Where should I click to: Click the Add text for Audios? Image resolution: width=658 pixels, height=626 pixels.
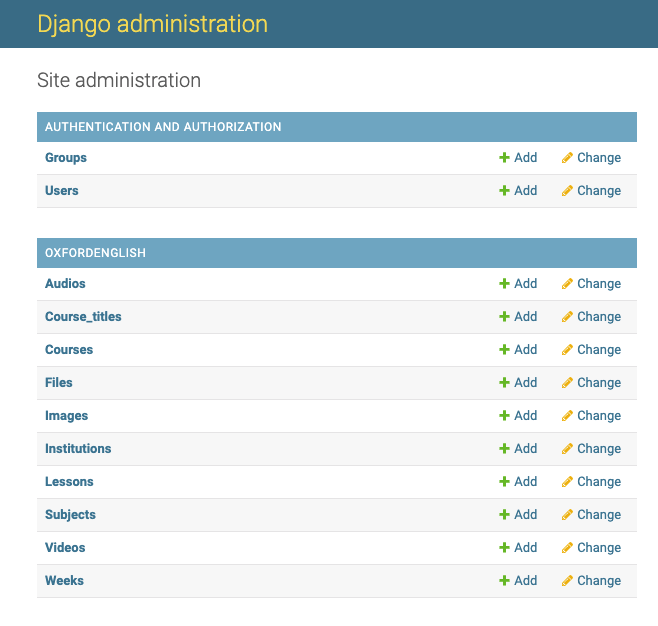[x=526, y=284]
